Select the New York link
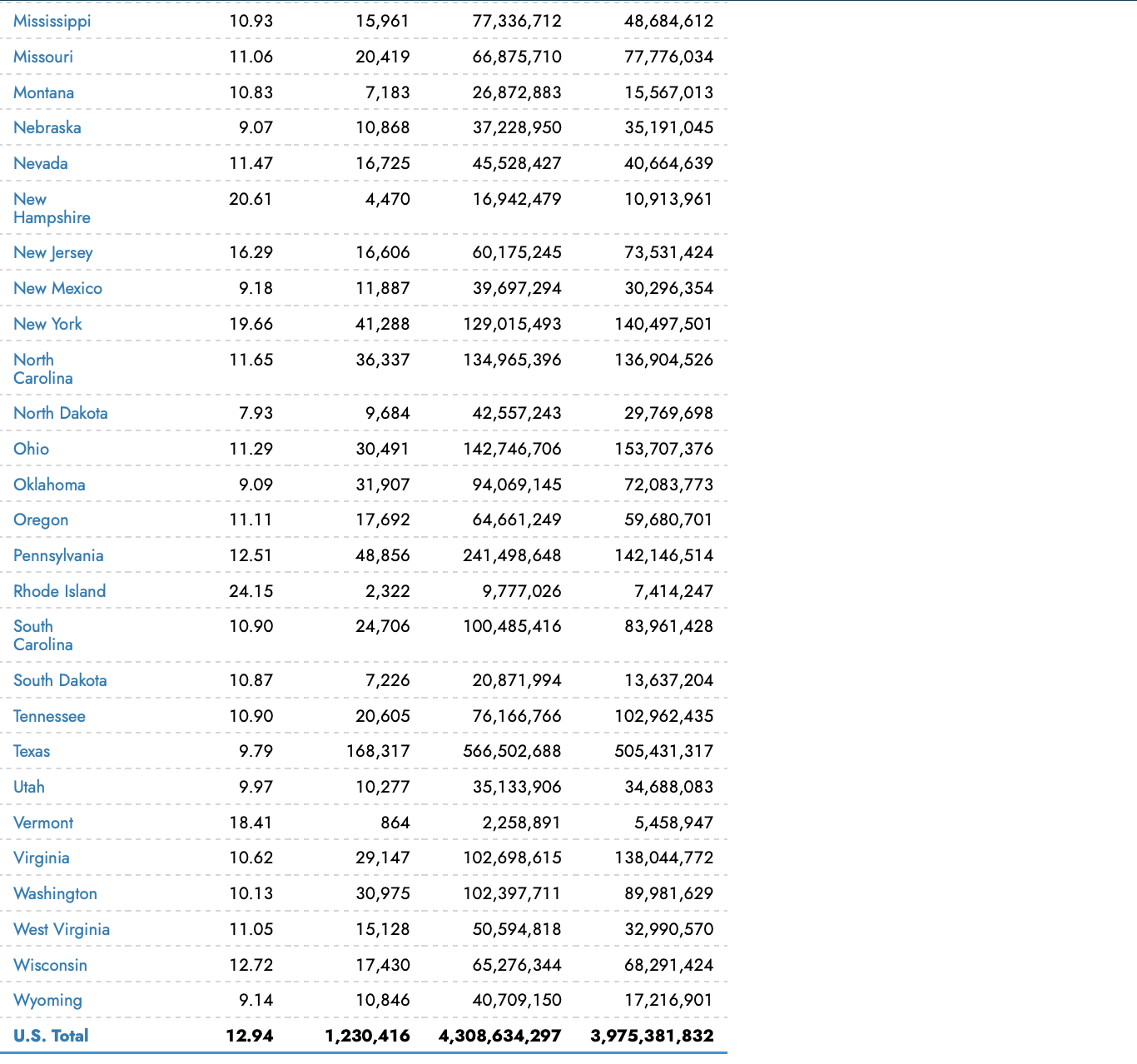 [x=47, y=324]
